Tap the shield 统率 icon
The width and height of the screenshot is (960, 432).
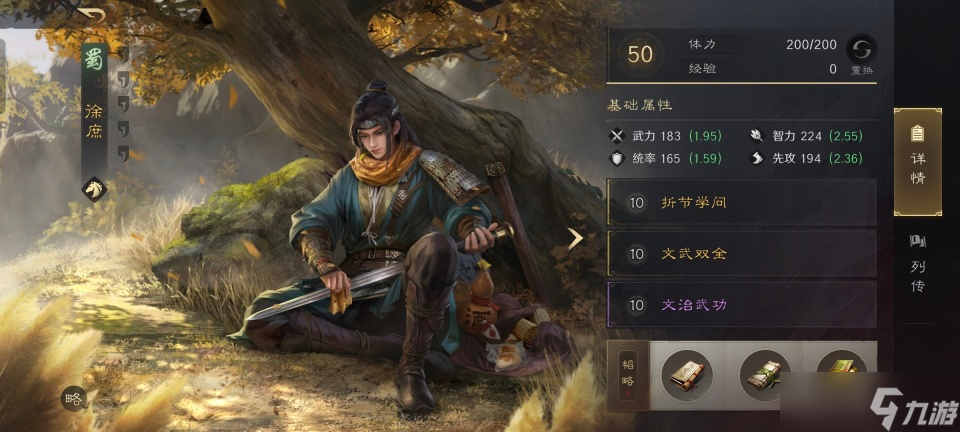617,158
